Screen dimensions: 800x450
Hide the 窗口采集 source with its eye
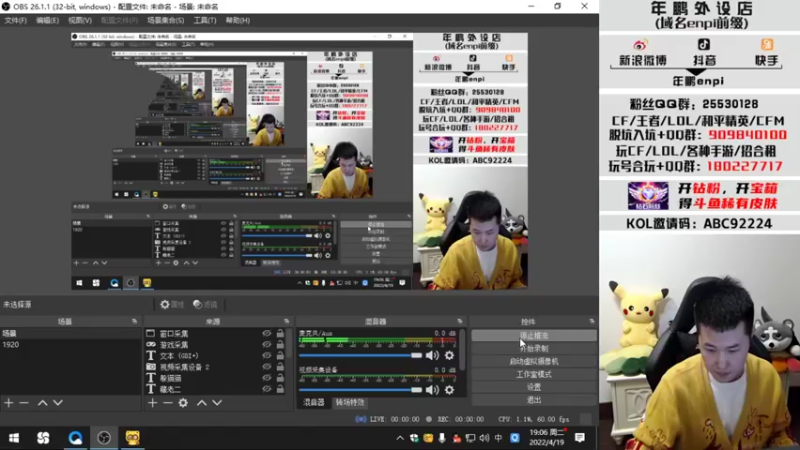click(266, 333)
